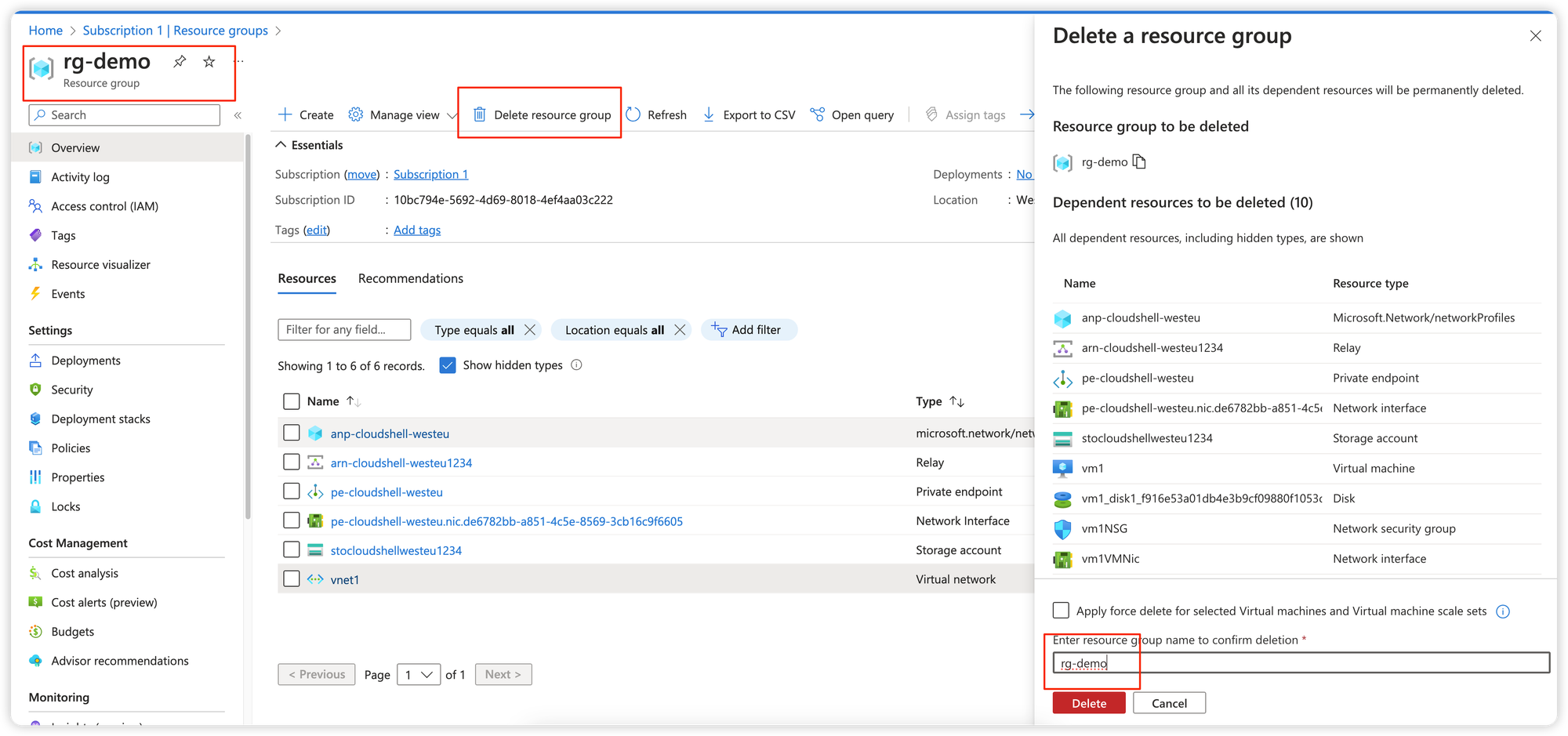Open Deployments under Settings
Screen dimensions: 1568x736
85,361
